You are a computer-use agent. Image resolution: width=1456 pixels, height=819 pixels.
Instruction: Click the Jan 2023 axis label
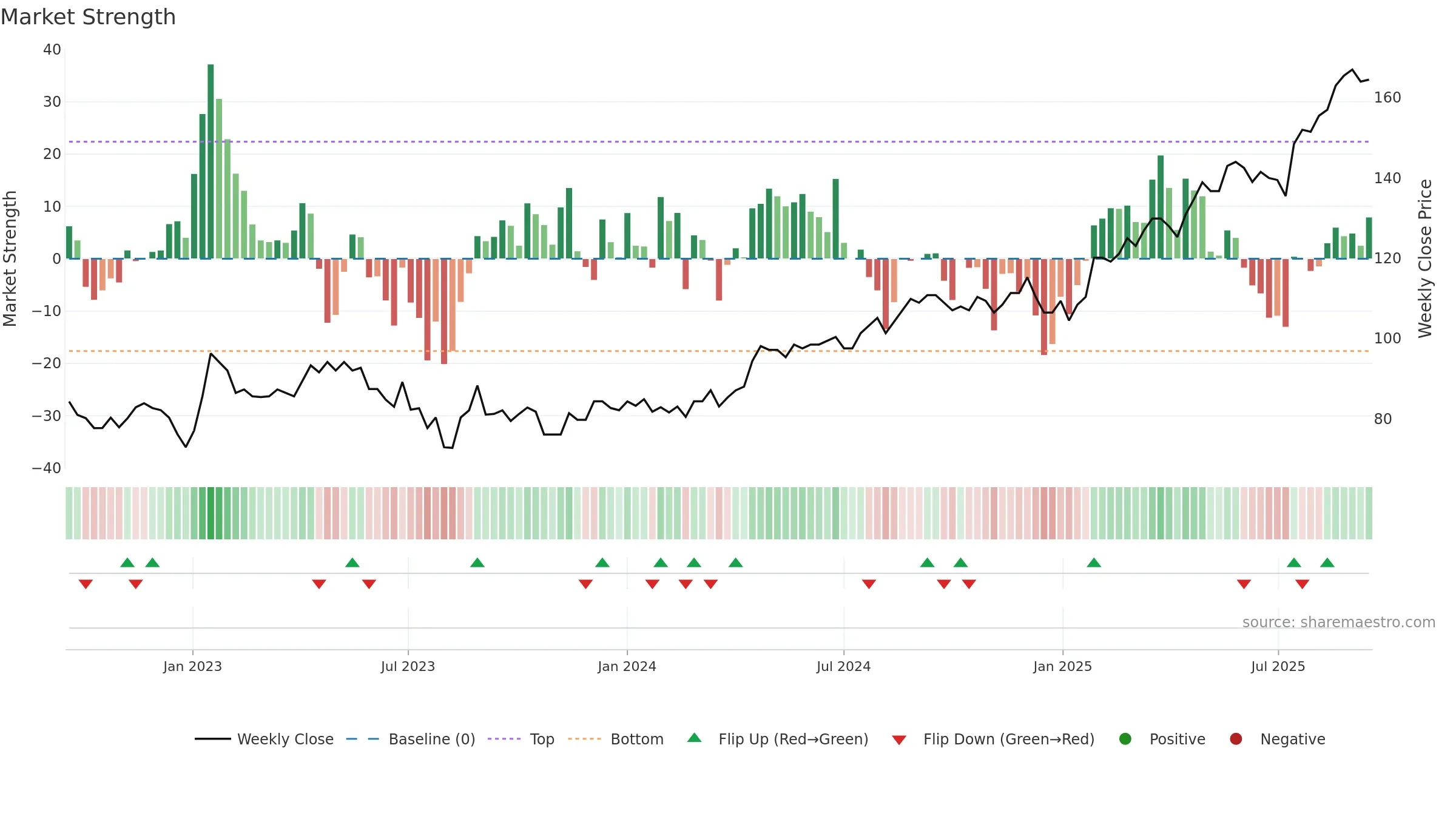pyautogui.click(x=192, y=666)
